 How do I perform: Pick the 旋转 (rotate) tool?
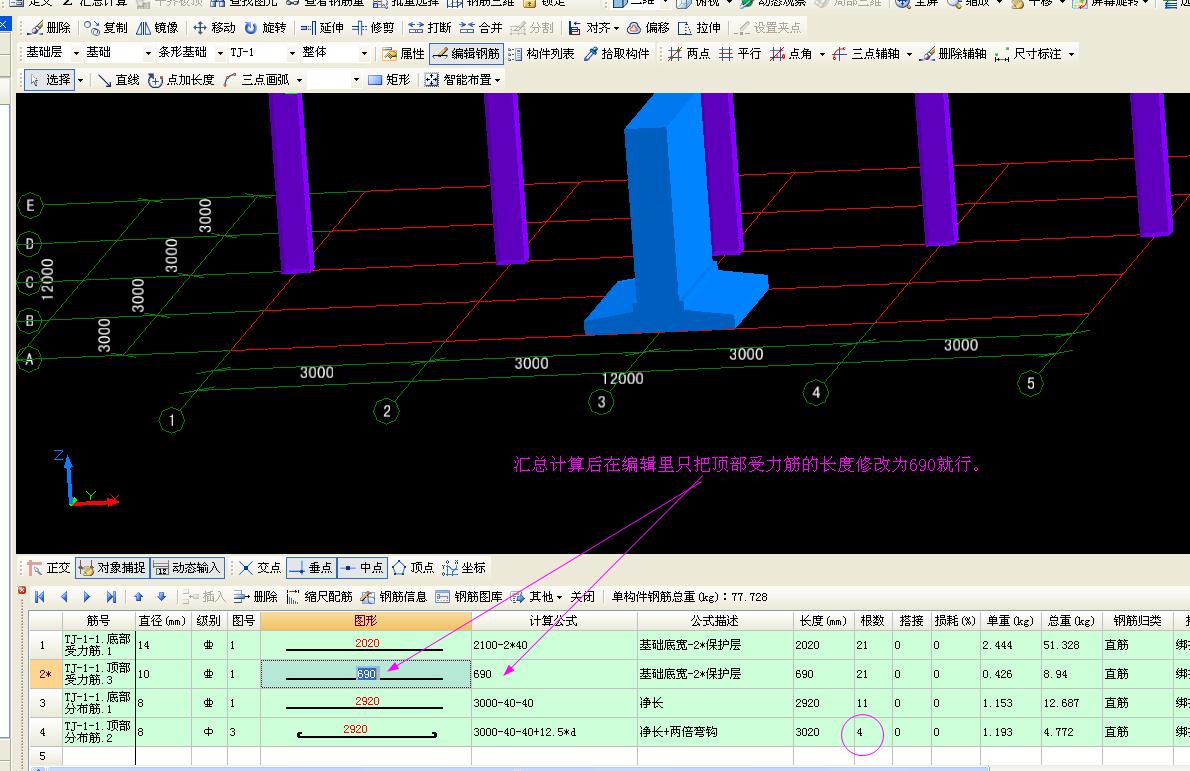point(266,28)
